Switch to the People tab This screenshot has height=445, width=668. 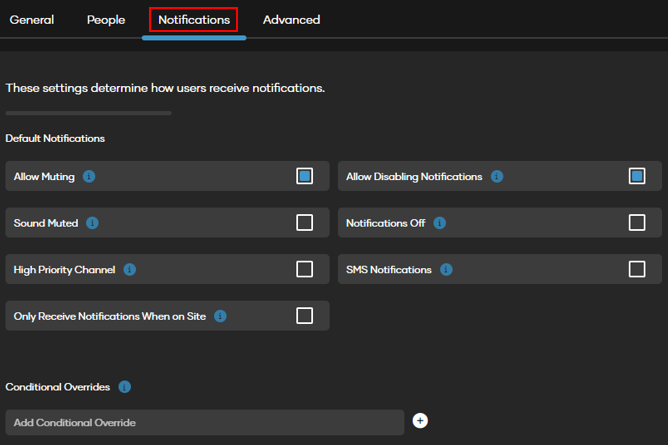[106, 20]
